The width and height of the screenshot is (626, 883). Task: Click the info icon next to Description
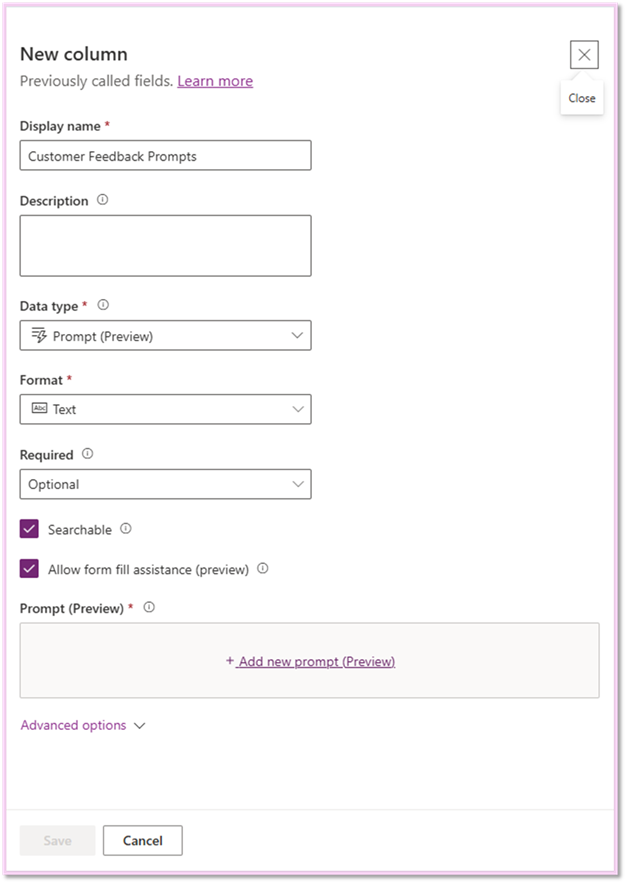coord(103,200)
